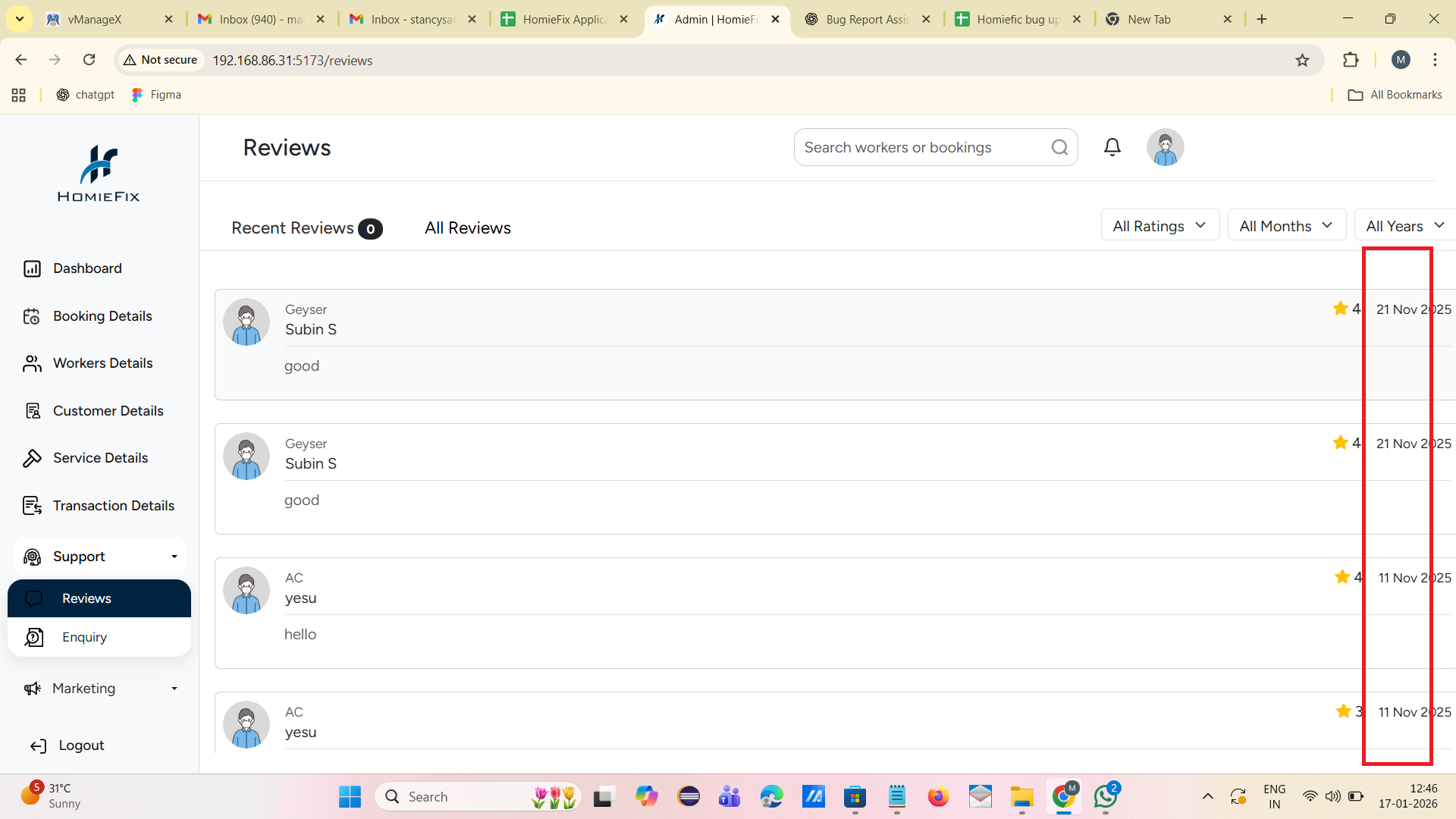Click the notification bell icon
Image resolution: width=1456 pixels, height=819 pixels.
click(1112, 147)
